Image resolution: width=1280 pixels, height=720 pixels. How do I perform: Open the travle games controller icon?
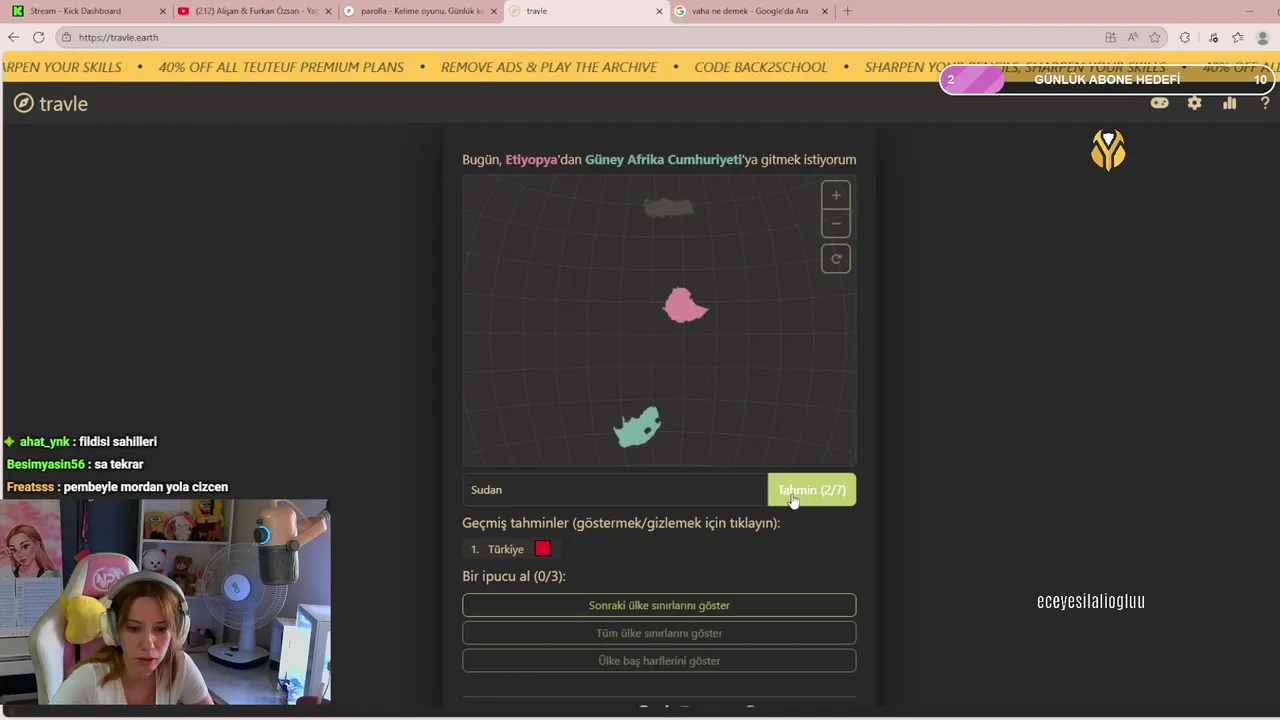click(x=1159, y=103)
